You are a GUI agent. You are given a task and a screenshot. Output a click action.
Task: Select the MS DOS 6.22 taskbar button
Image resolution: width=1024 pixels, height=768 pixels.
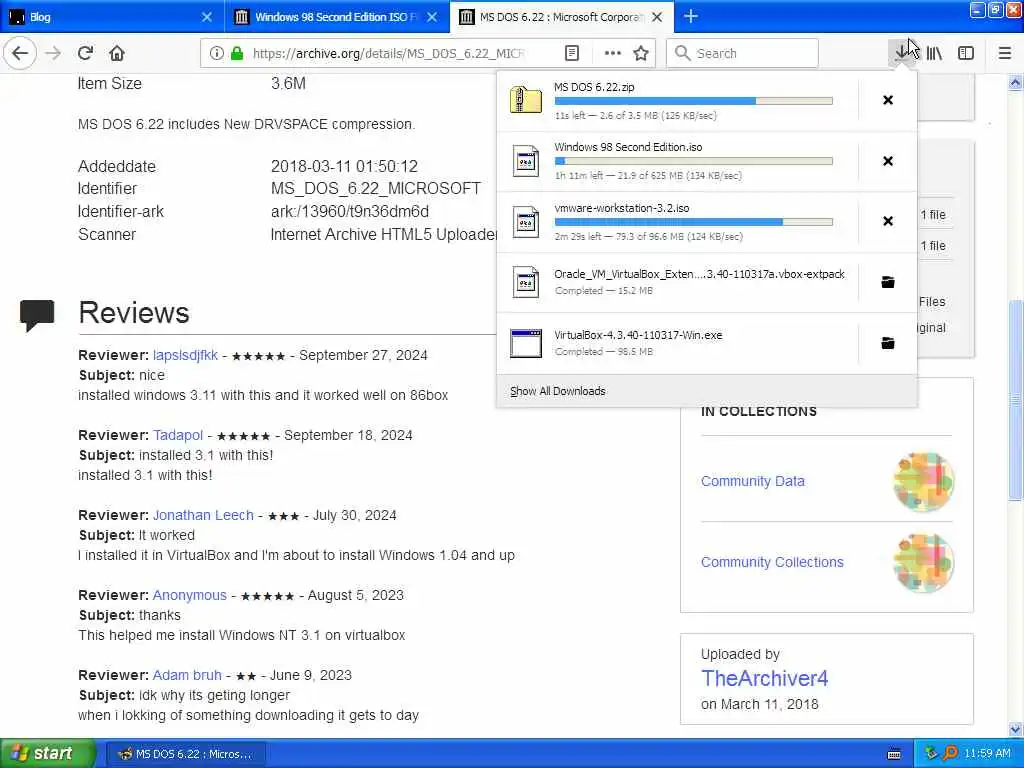coord(185,754)
